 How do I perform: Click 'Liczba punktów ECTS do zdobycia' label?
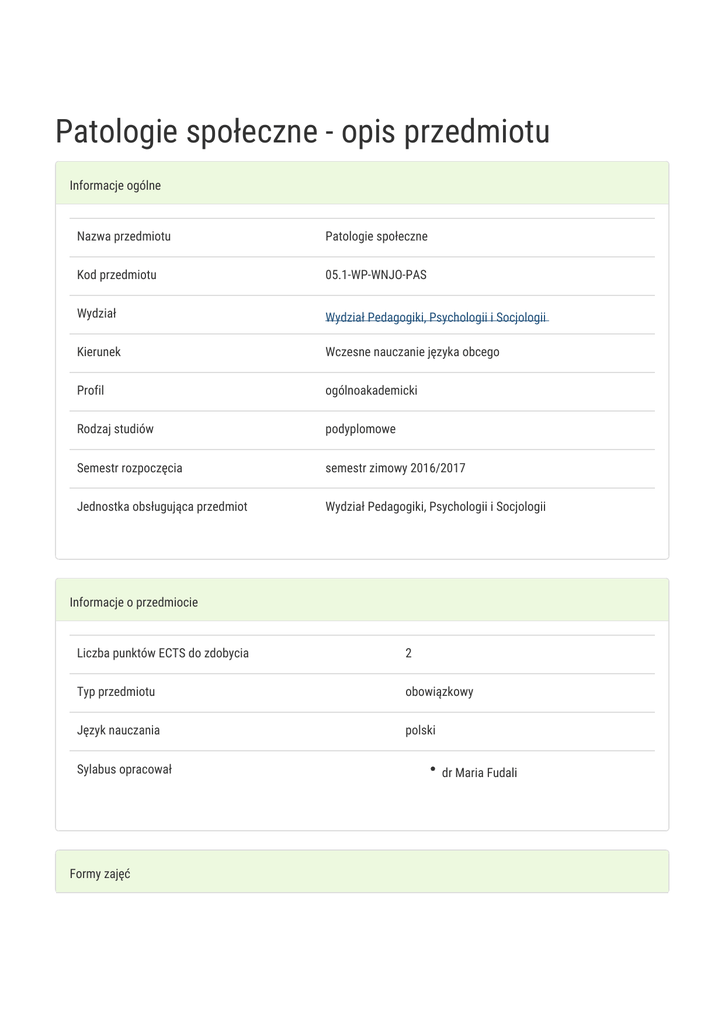click(x=163, y=653)
